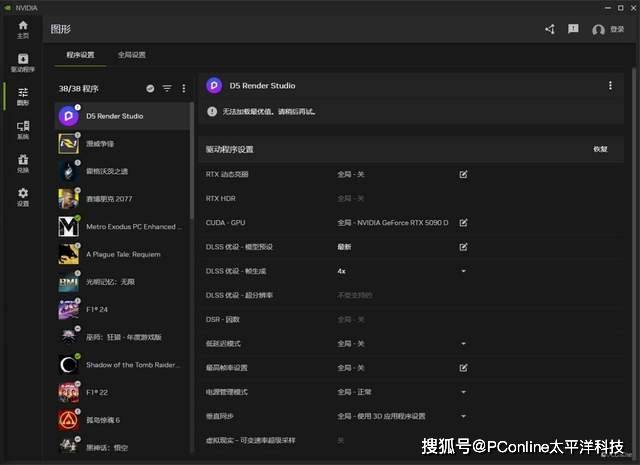Expand the 低延迟模式 dropdown

coord(463,343)
